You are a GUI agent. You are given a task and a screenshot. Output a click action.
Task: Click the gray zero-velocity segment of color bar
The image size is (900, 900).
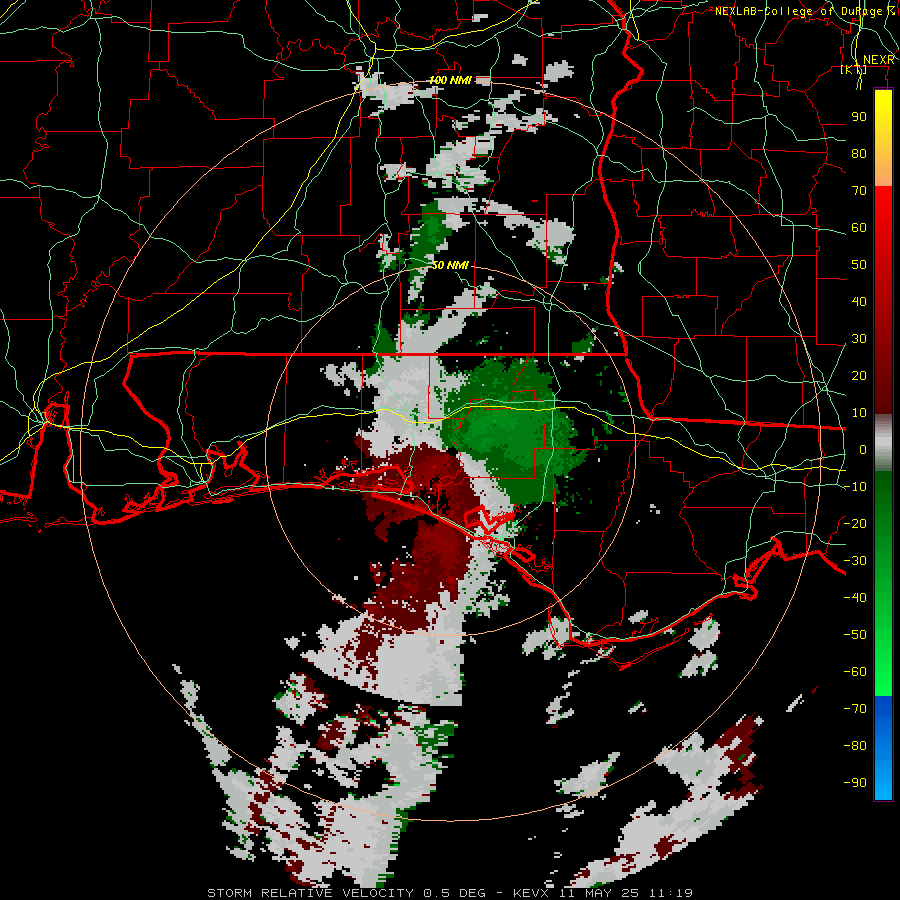(883, 443)
